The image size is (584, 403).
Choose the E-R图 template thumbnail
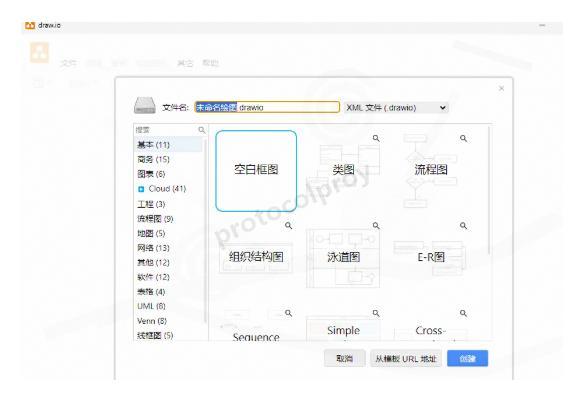pos(431,257)
